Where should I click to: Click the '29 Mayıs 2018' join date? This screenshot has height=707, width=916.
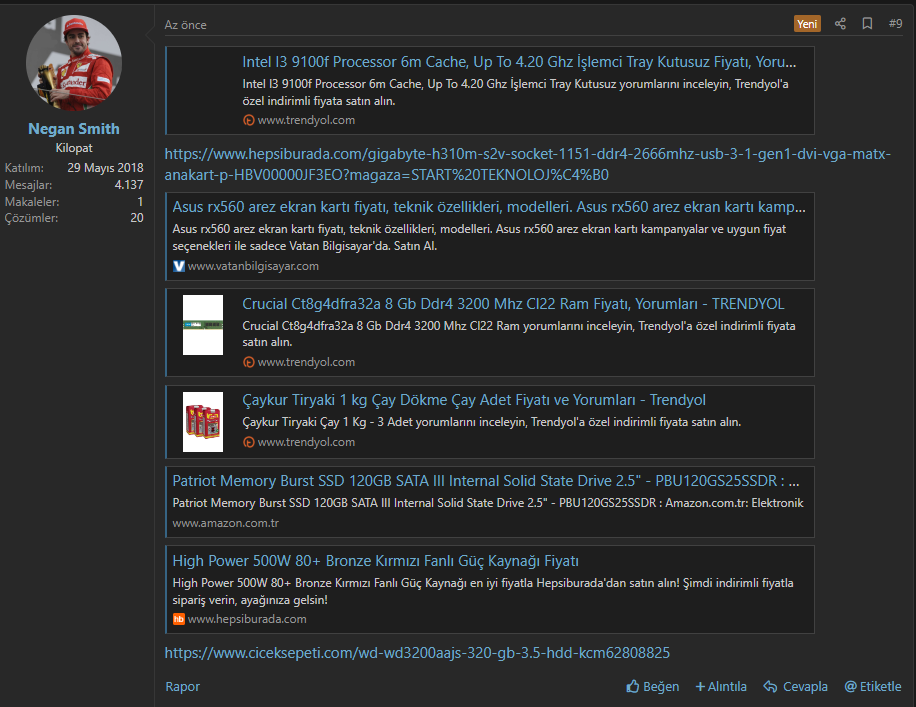click(105, 168)
